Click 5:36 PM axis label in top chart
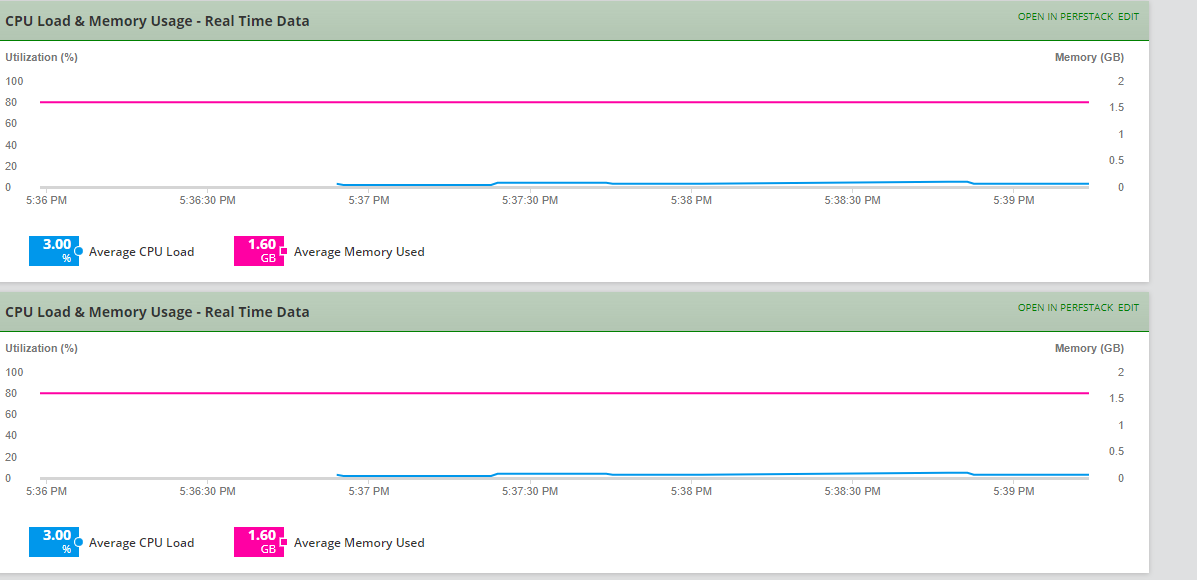Image resolution: width=1197 pixels, height=580 pixels. 47,200
